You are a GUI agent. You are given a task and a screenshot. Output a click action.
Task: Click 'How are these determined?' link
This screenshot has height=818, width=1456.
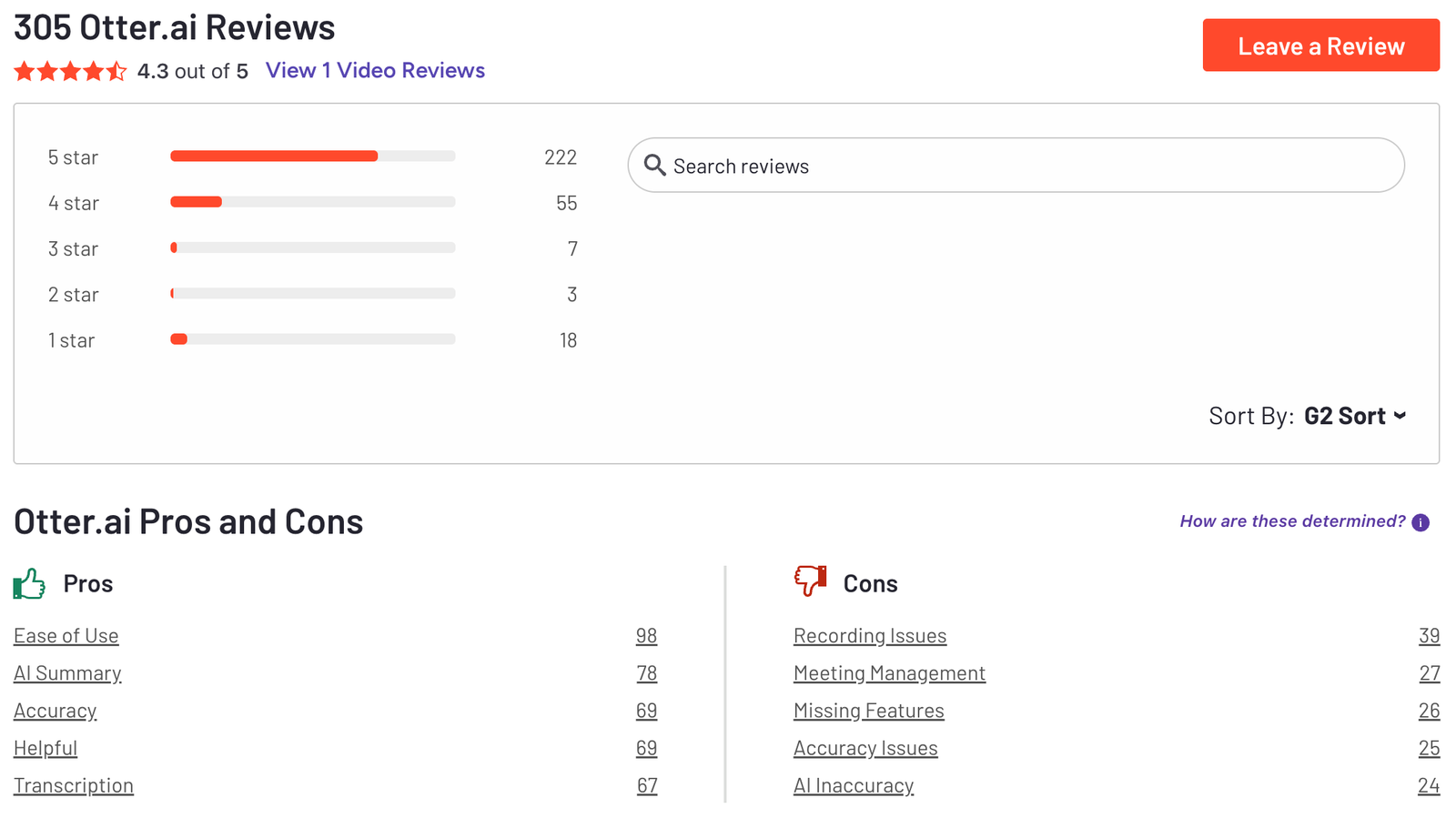click(x=1291, y=521)
